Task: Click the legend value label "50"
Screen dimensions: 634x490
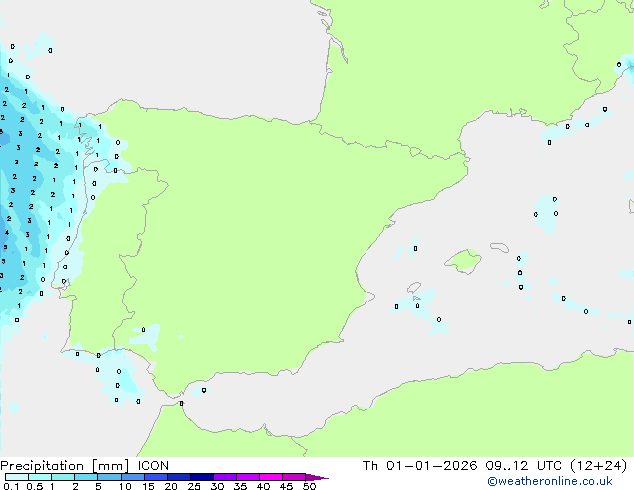Action: tap(309, 487)
